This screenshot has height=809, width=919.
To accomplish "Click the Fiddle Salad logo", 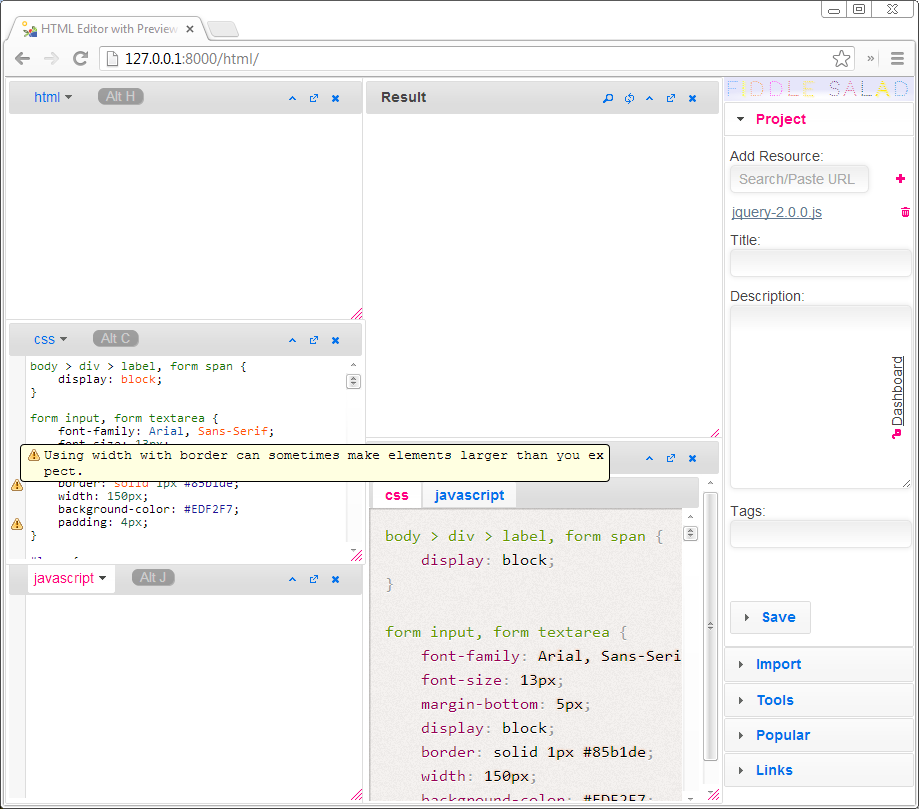I will (818, 89).
